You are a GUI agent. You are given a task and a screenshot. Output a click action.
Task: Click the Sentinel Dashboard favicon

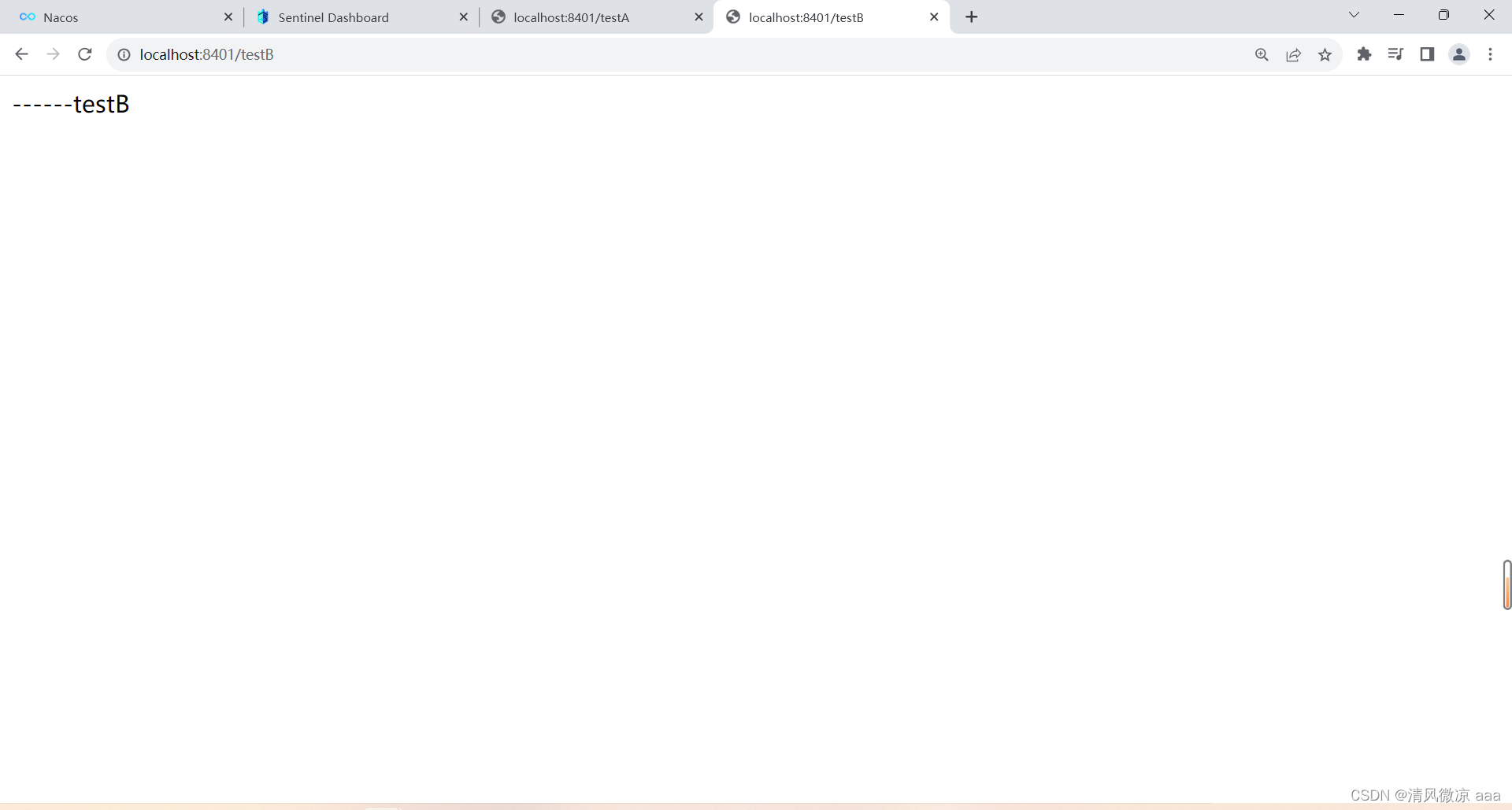click(263, 17)
